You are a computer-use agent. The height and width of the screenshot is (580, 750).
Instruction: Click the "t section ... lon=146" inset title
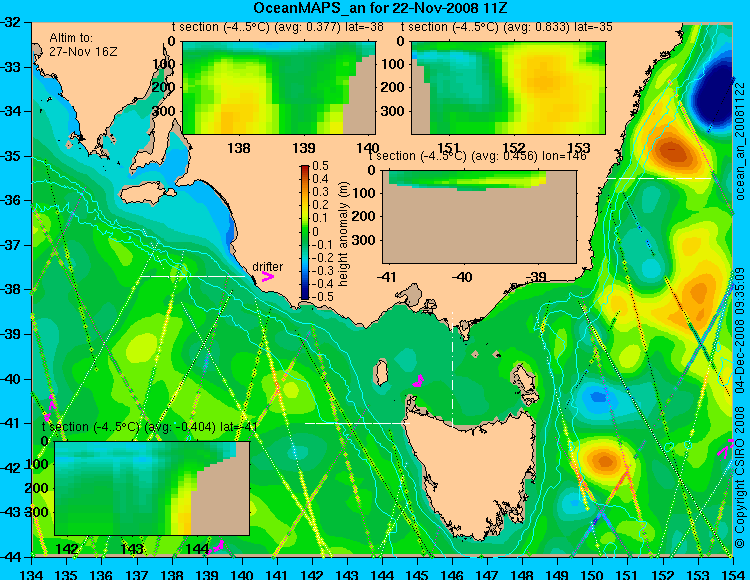(x=477, y=156)
